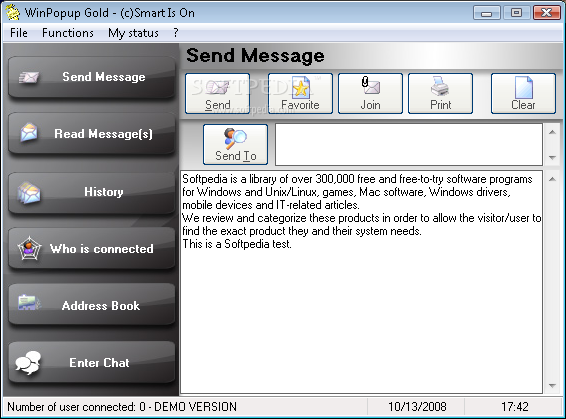This screenshot has height=419, width=566.
Task: Minimize the WinPopup Gold window
Action: click(x=487, y=13)
